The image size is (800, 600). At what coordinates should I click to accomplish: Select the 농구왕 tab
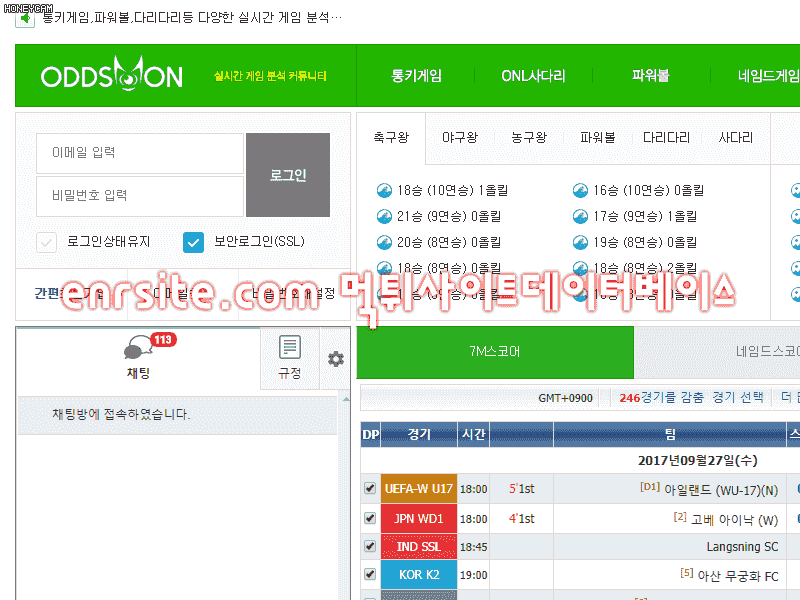point(529,138)
